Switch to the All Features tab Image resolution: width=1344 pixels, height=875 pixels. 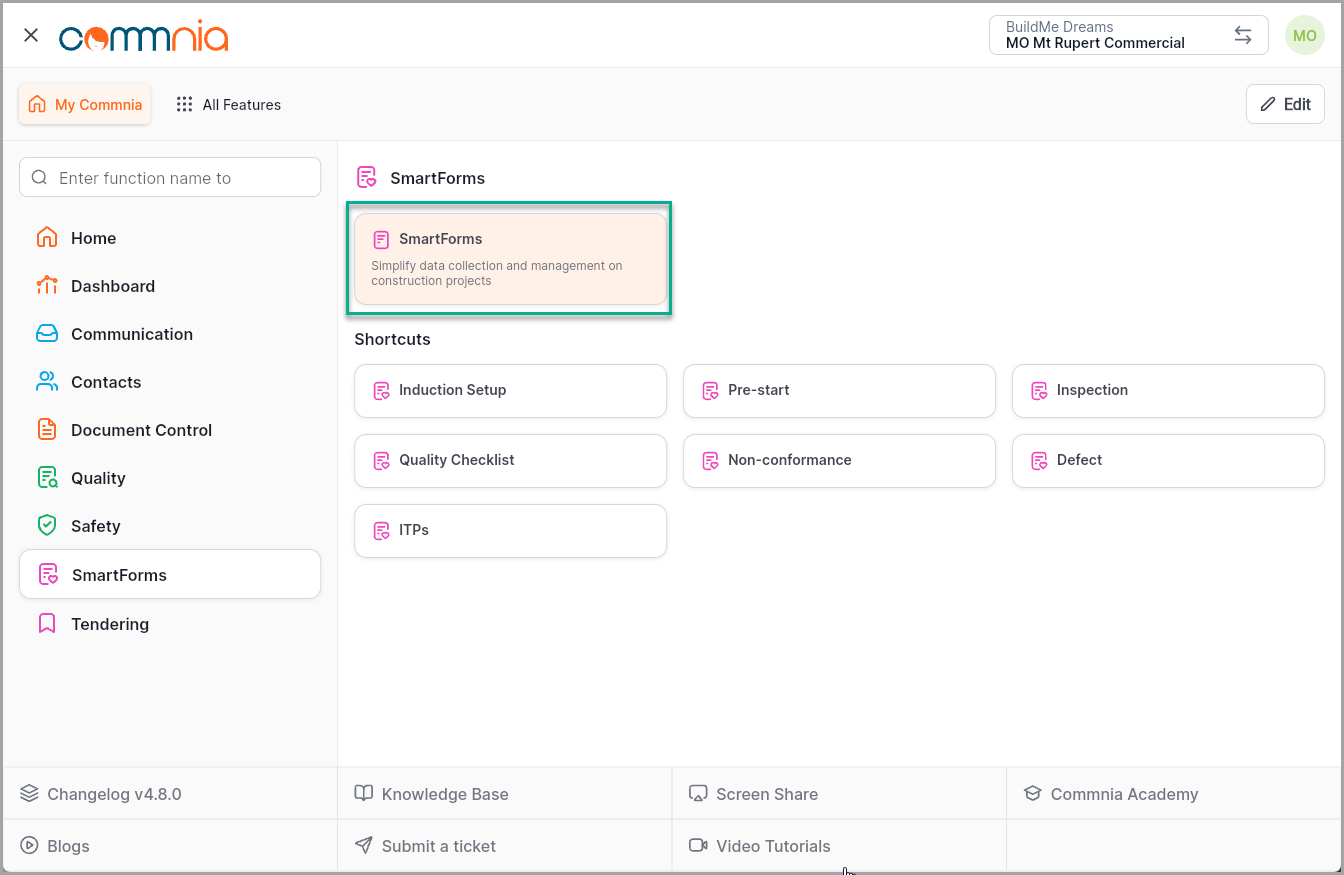[x=228, y=104]
